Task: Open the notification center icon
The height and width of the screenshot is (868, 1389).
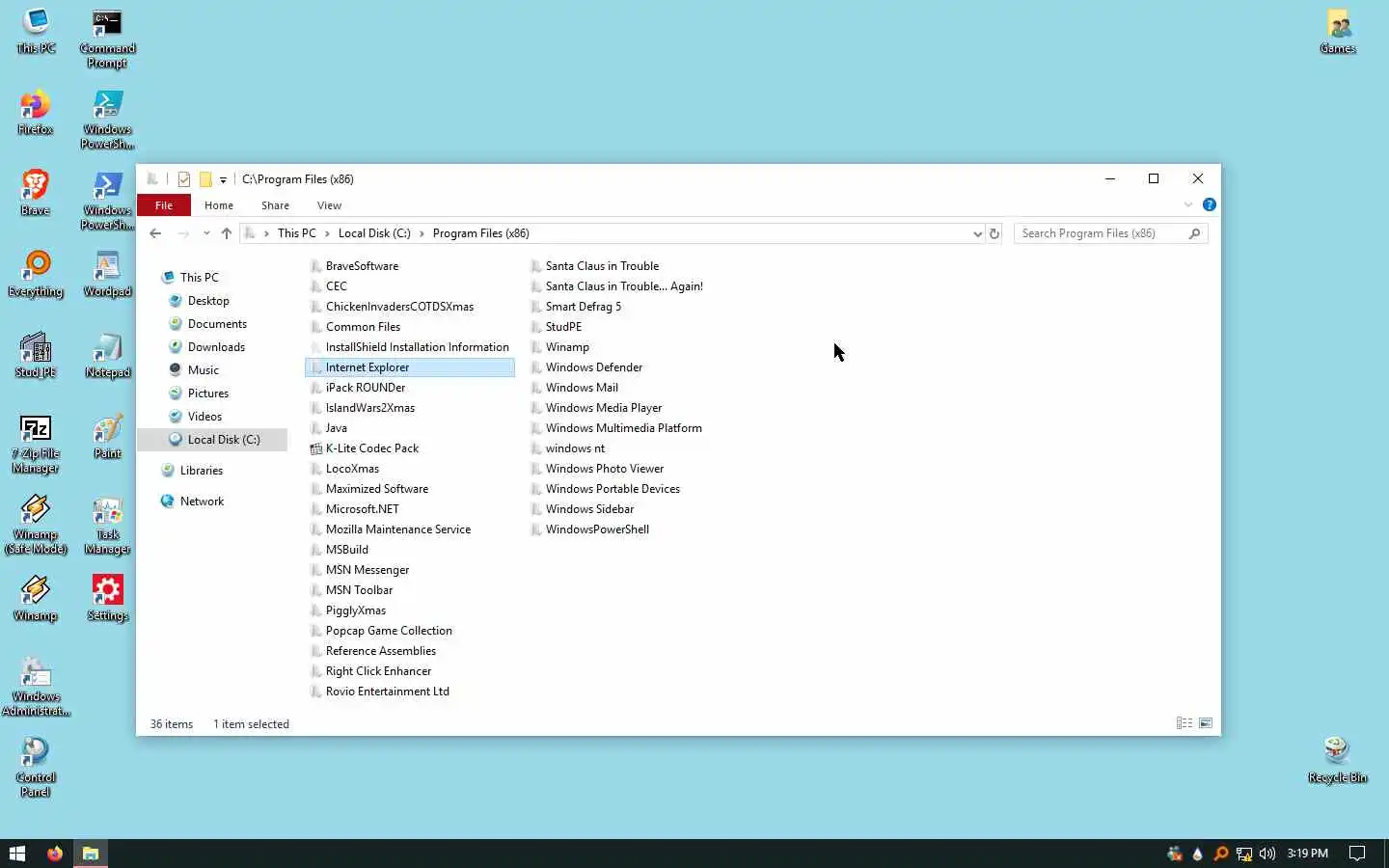Action: pyautogui.click(x=1357, y=854)
